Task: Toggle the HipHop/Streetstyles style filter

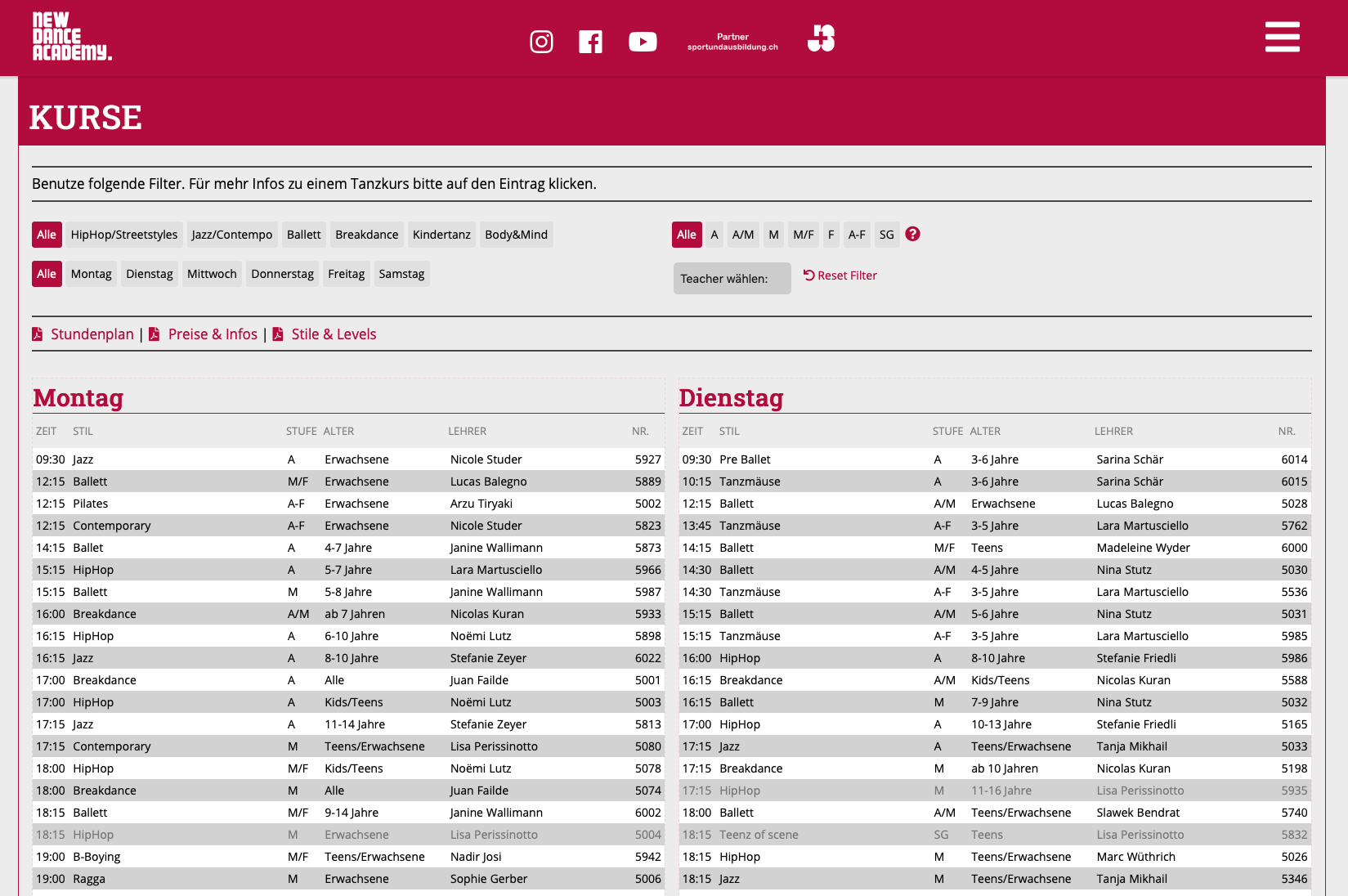Action: tap(124, 235)
